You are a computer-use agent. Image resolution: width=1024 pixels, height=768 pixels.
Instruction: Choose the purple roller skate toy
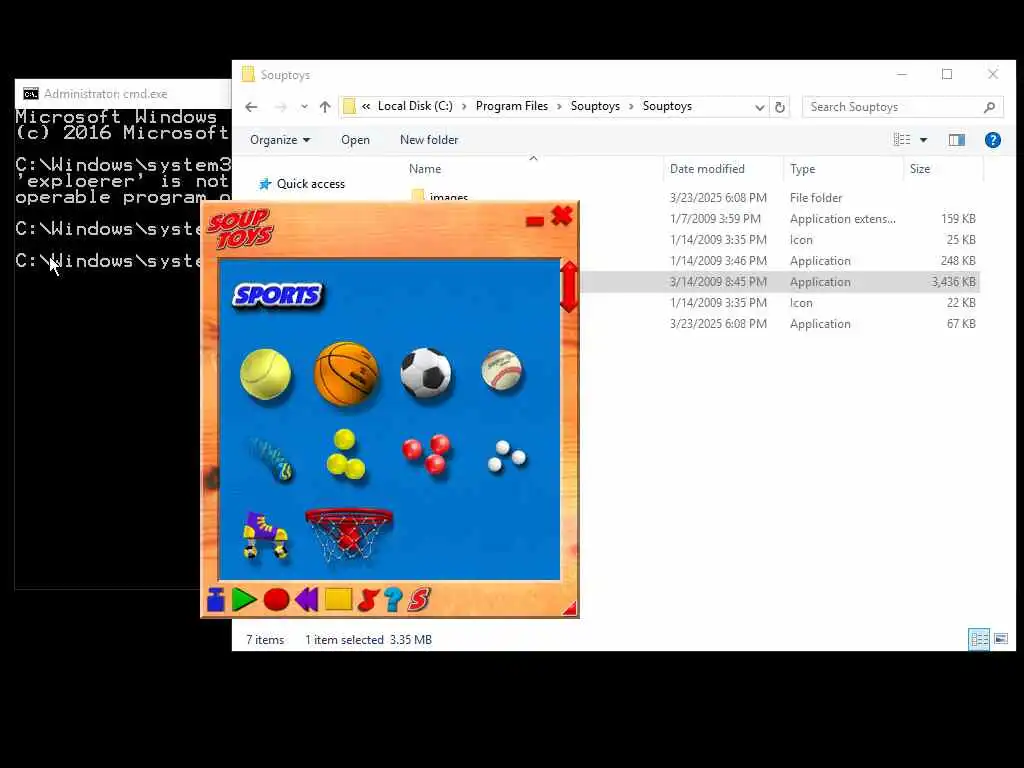(x=264, y=535)
